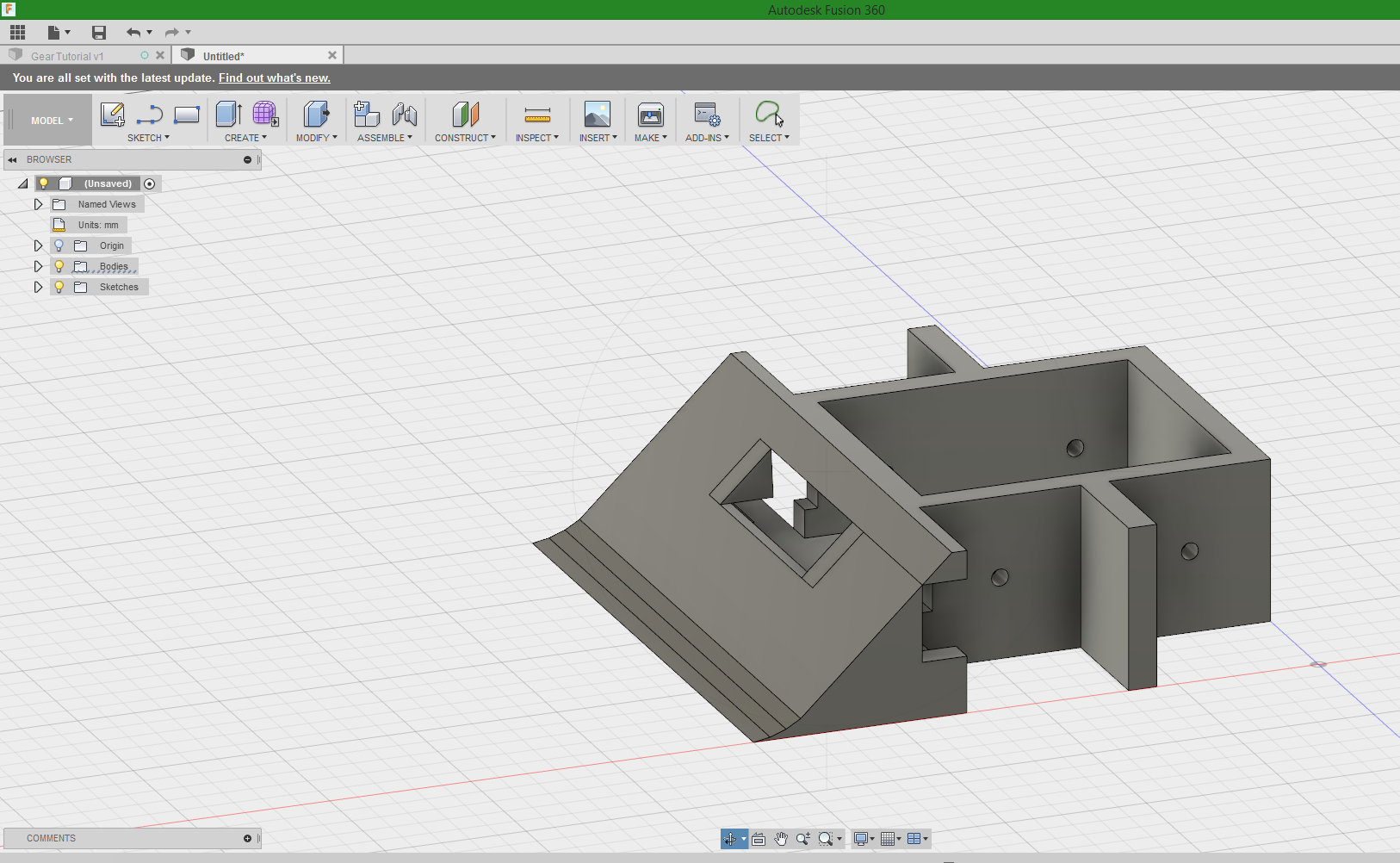
Task: Expand the Named Views folder
Action: 38,204
